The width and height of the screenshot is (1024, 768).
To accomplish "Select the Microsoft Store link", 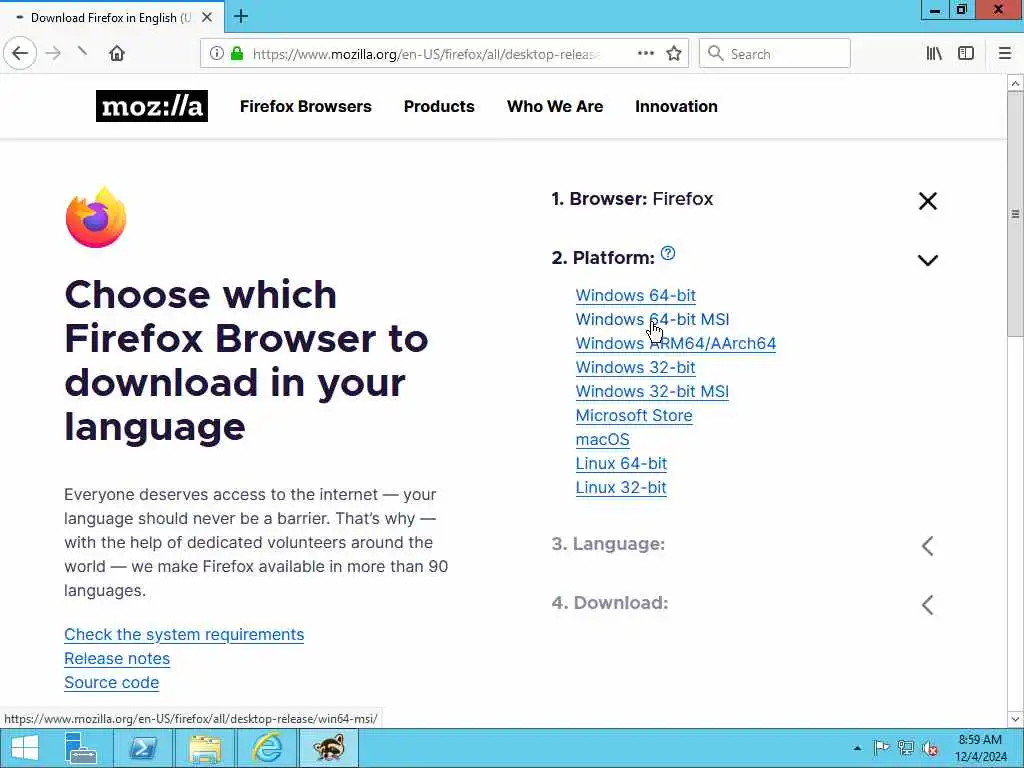I will pos(633,416).
